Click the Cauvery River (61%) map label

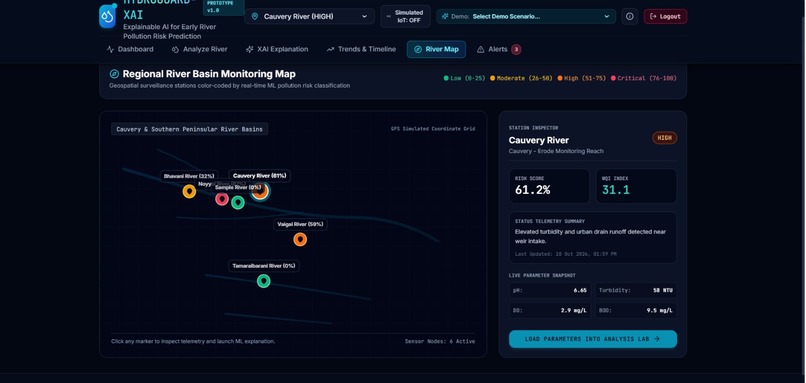[260, 176]
